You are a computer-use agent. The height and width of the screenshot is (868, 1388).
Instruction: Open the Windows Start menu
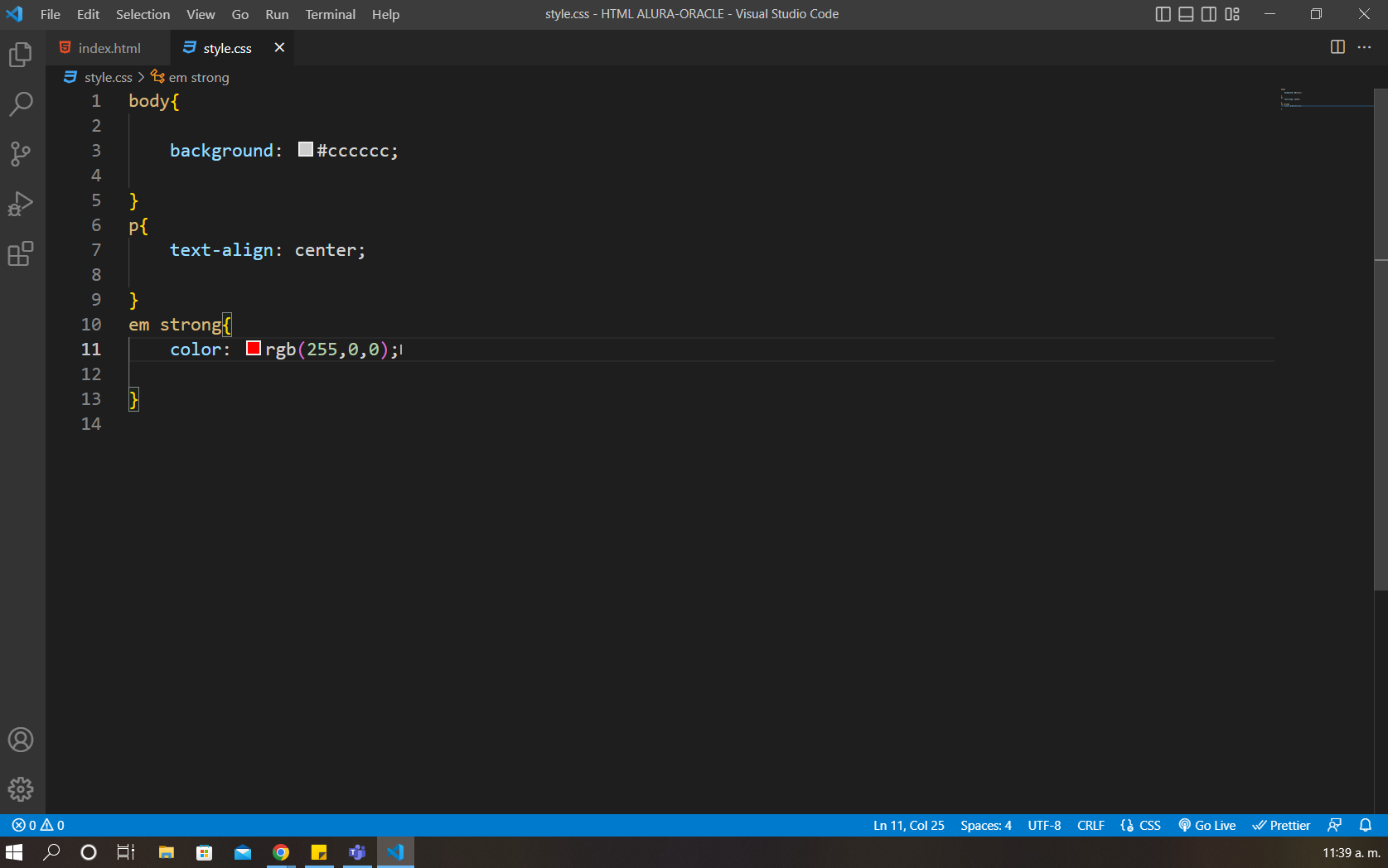14,852
